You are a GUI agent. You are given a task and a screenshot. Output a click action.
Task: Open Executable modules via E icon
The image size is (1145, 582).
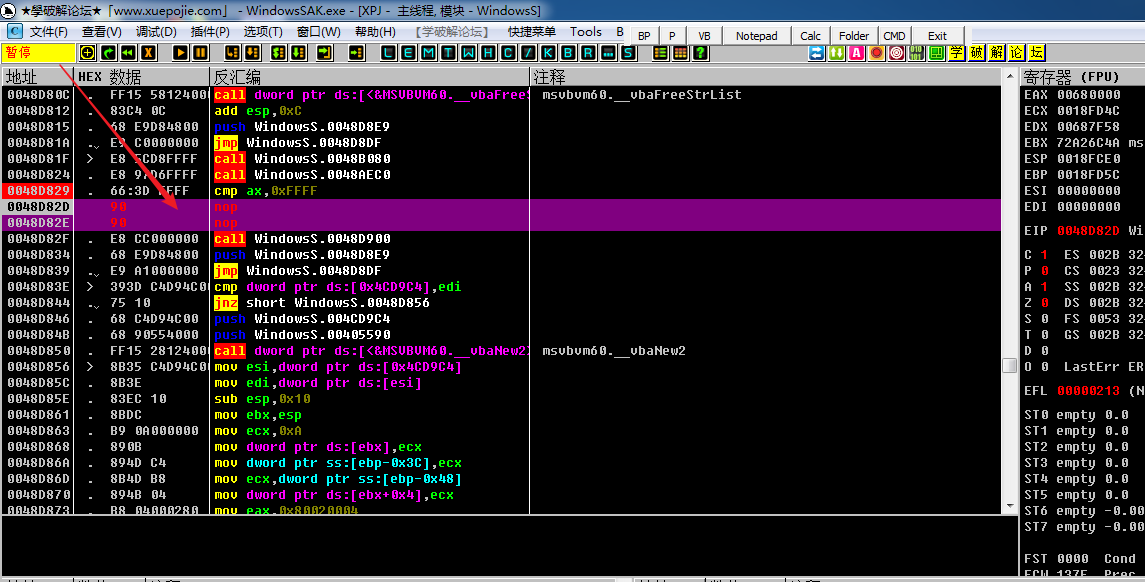point(408,53)
